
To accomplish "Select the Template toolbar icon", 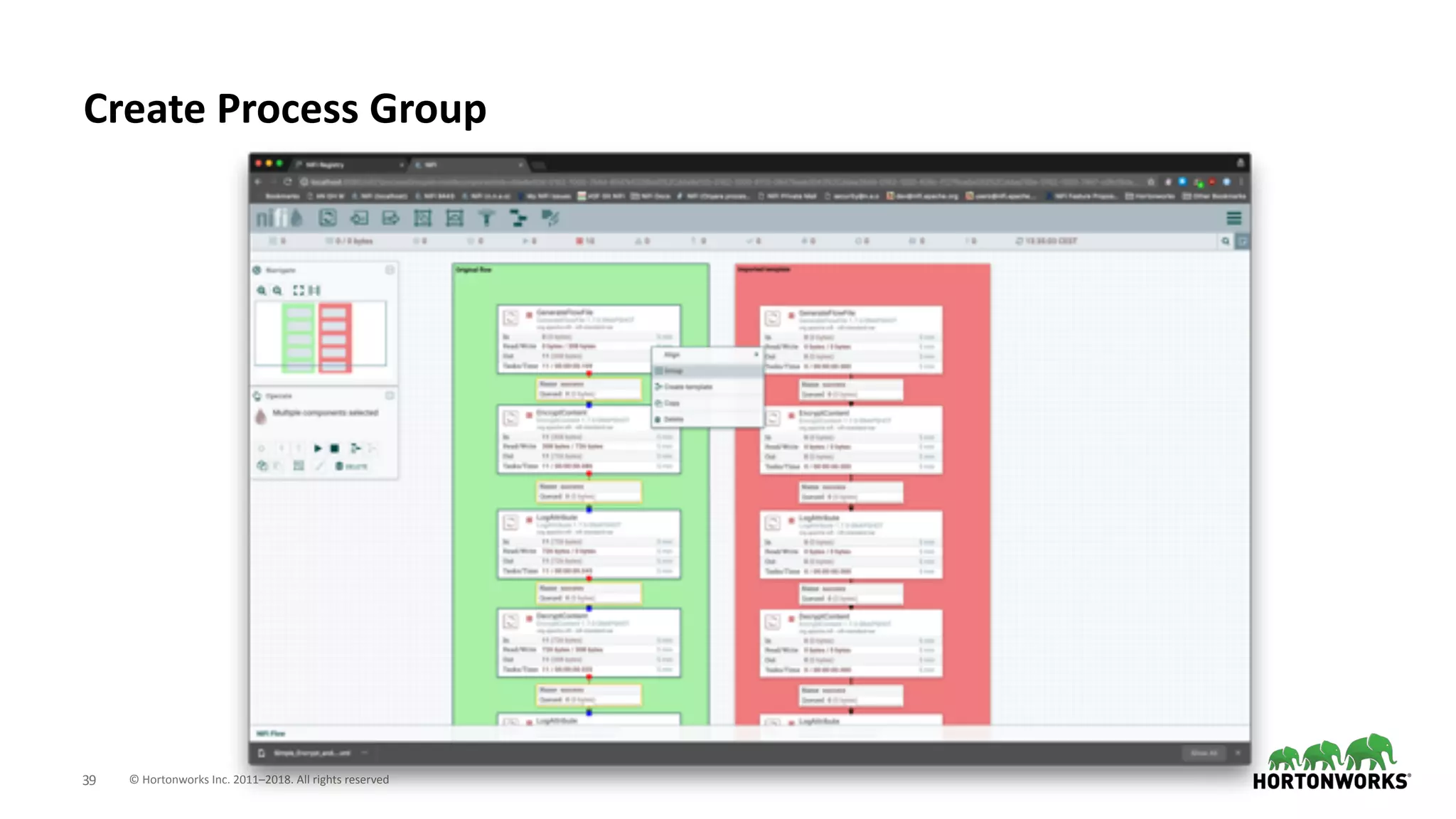I will point(519,218).
